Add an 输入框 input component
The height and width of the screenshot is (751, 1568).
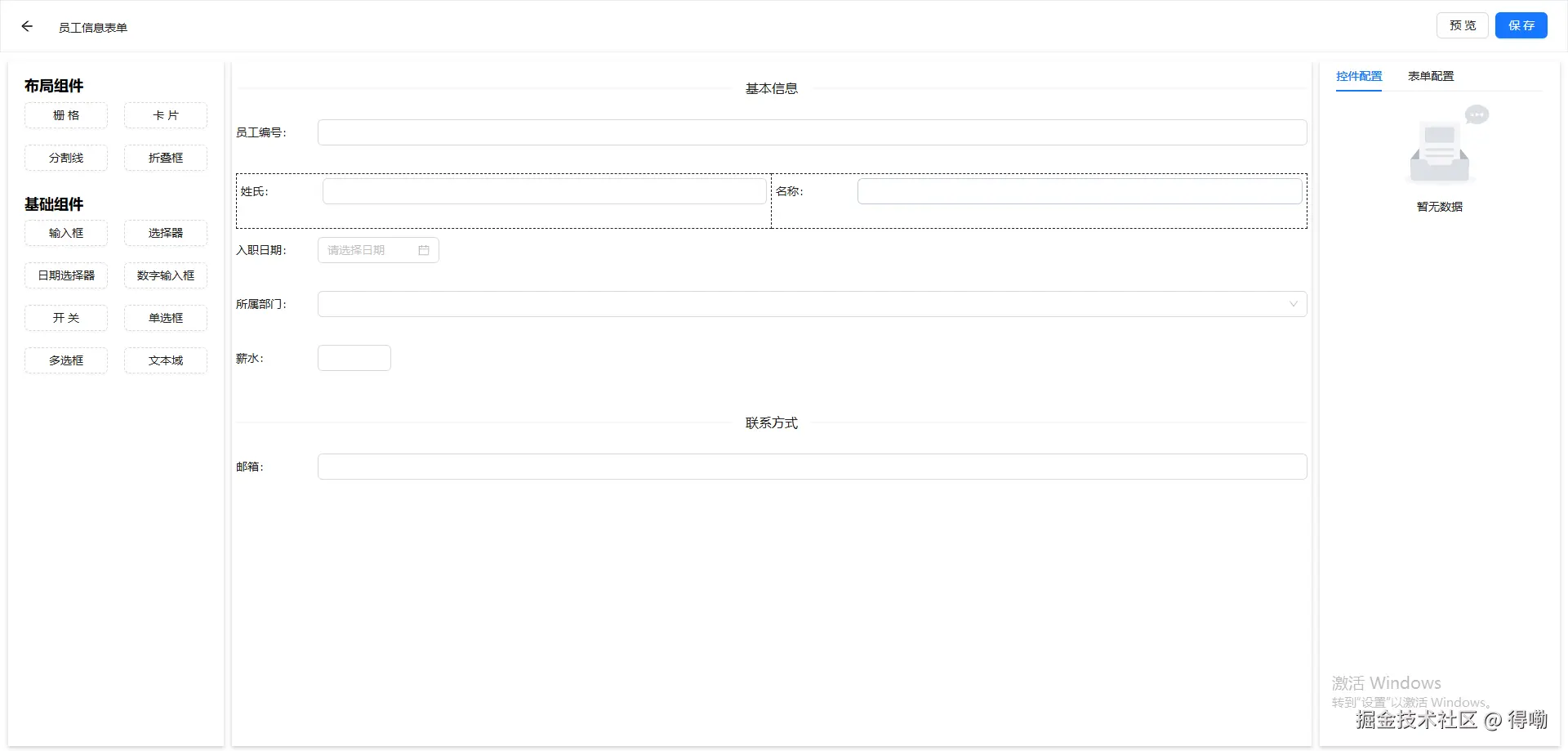(66, 233)
